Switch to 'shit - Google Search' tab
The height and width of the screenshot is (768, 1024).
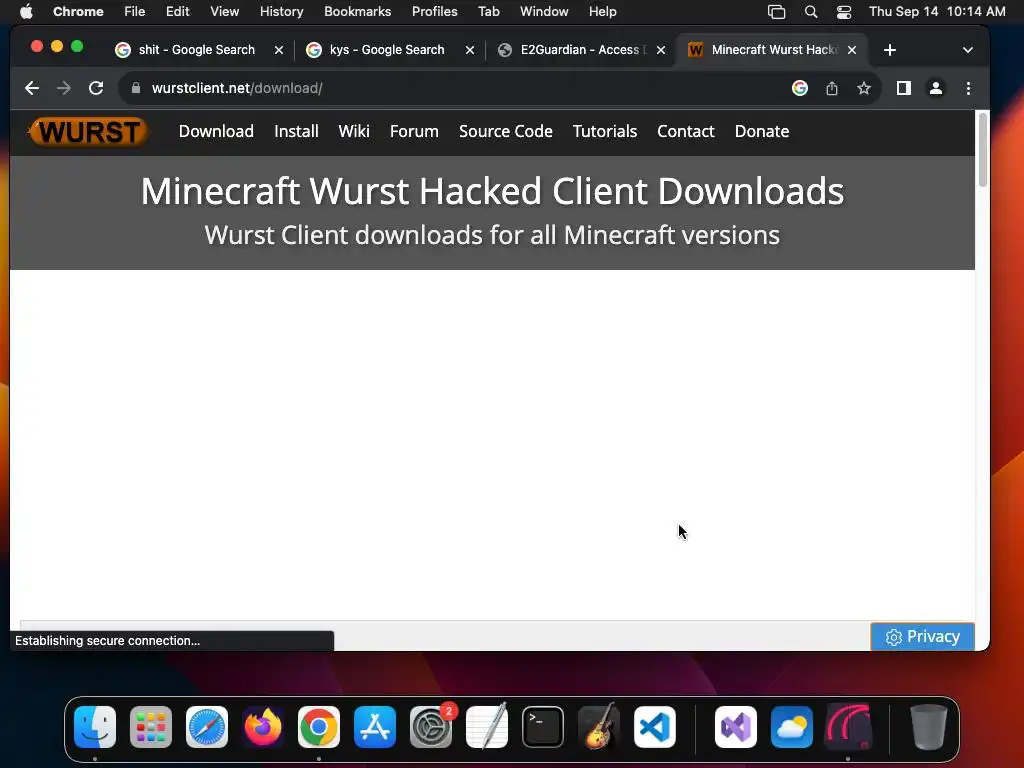197,50
